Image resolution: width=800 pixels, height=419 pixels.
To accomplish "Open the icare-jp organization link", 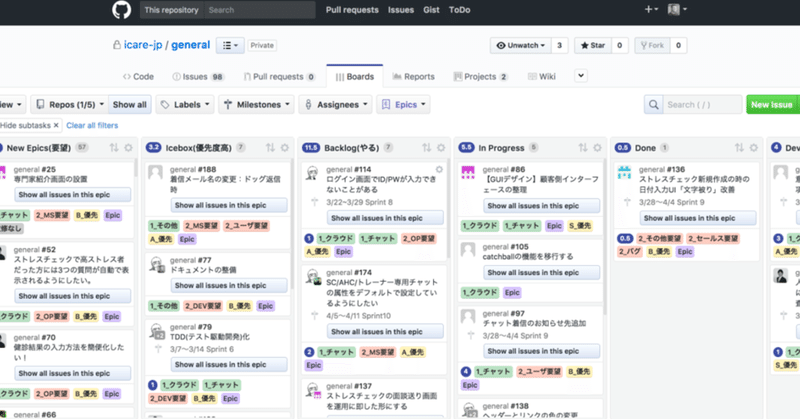I will coord(143,45).
